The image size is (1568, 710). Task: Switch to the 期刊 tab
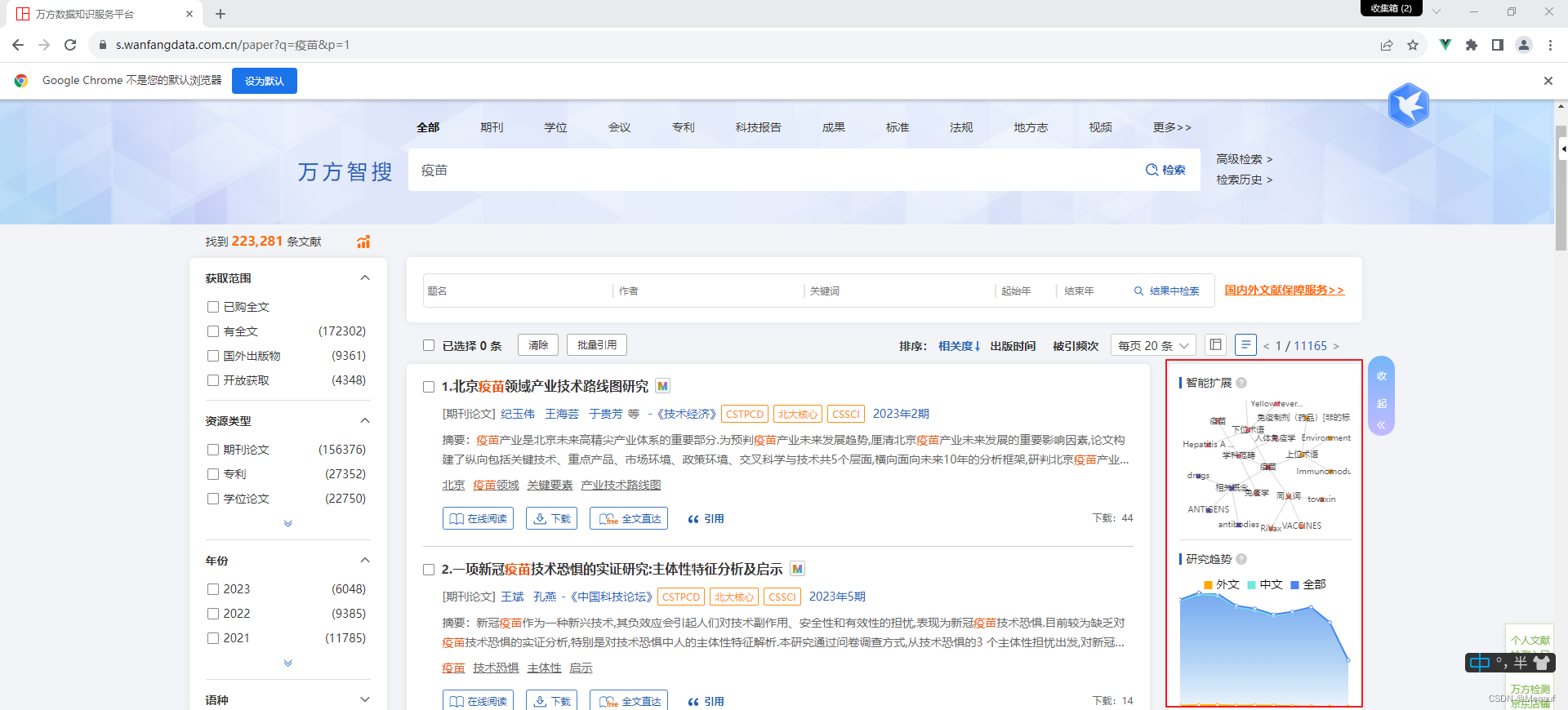(x=492, y=127)
